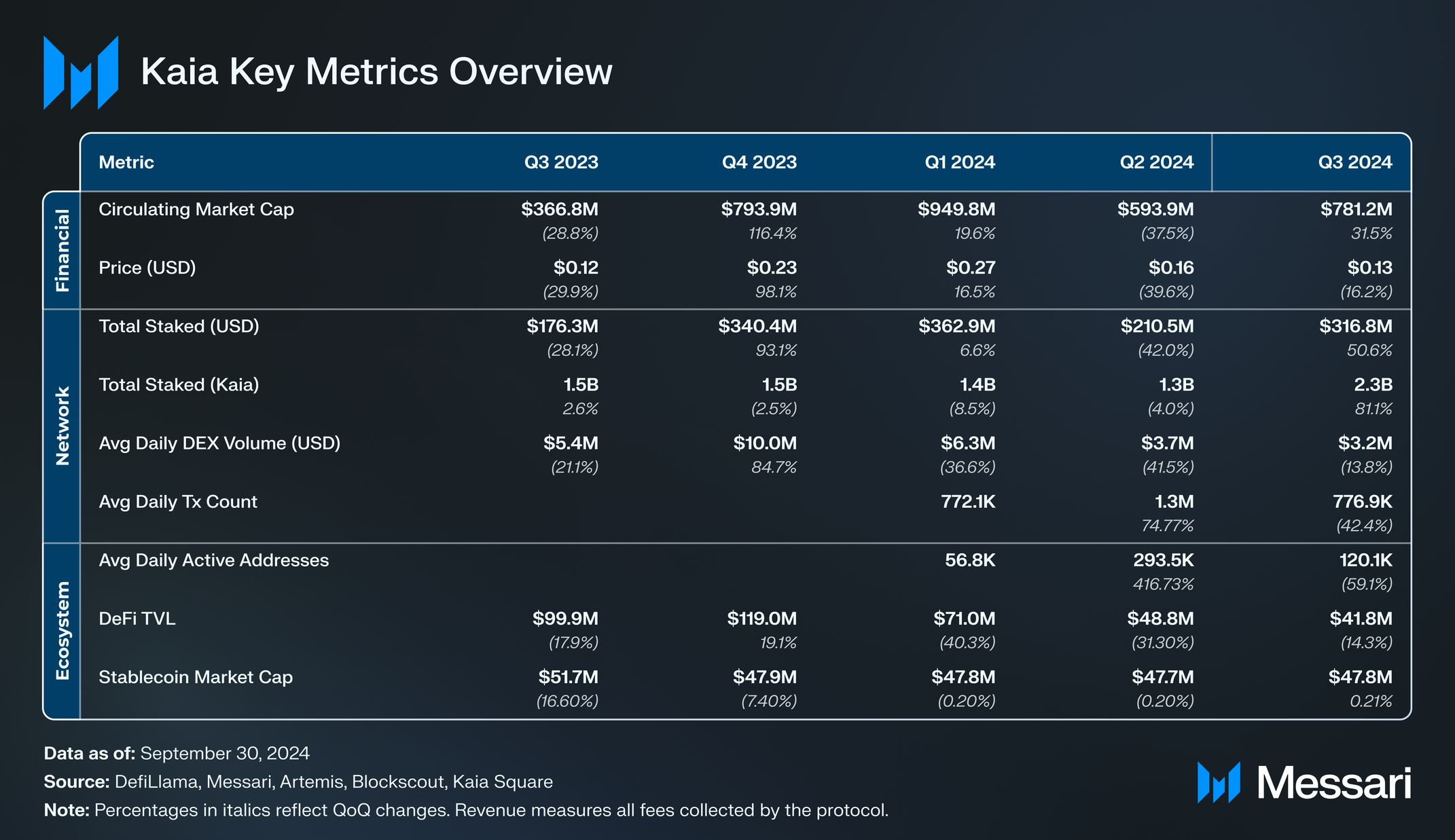Click the 'Price (USD)' row label
The height and width of the screenshot is (840, 1455).
(147, 268)
